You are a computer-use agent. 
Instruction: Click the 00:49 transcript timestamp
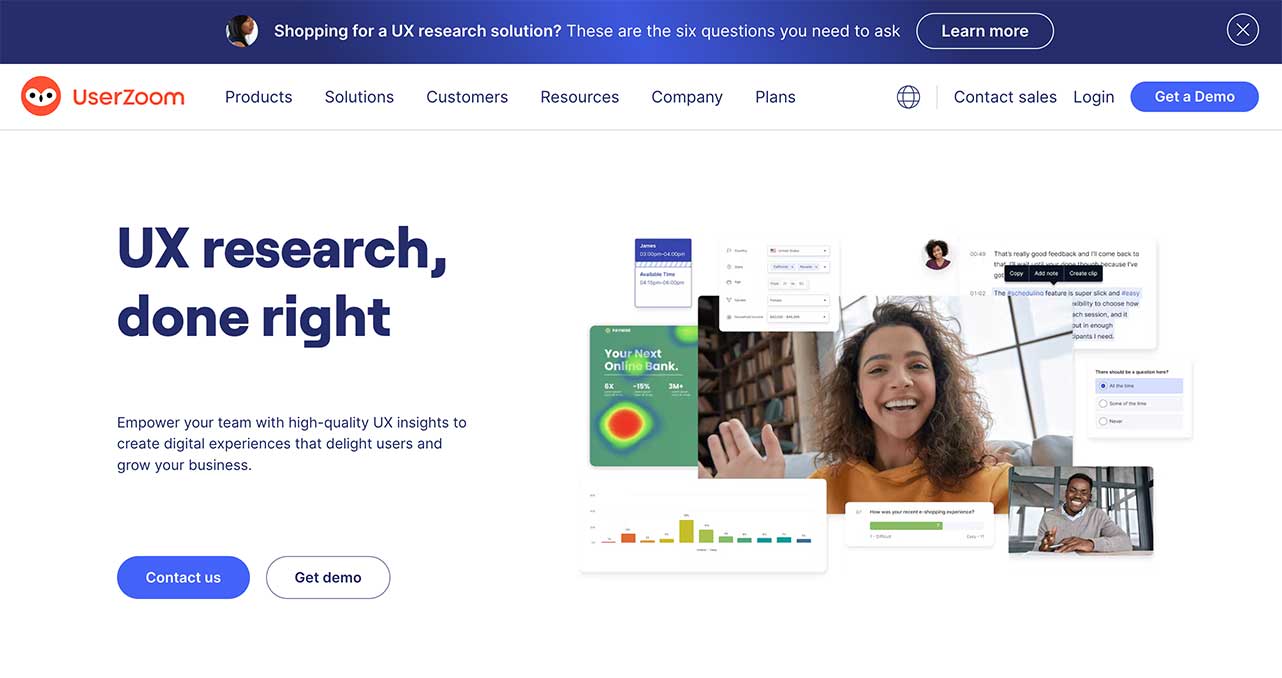click(977, 254)
